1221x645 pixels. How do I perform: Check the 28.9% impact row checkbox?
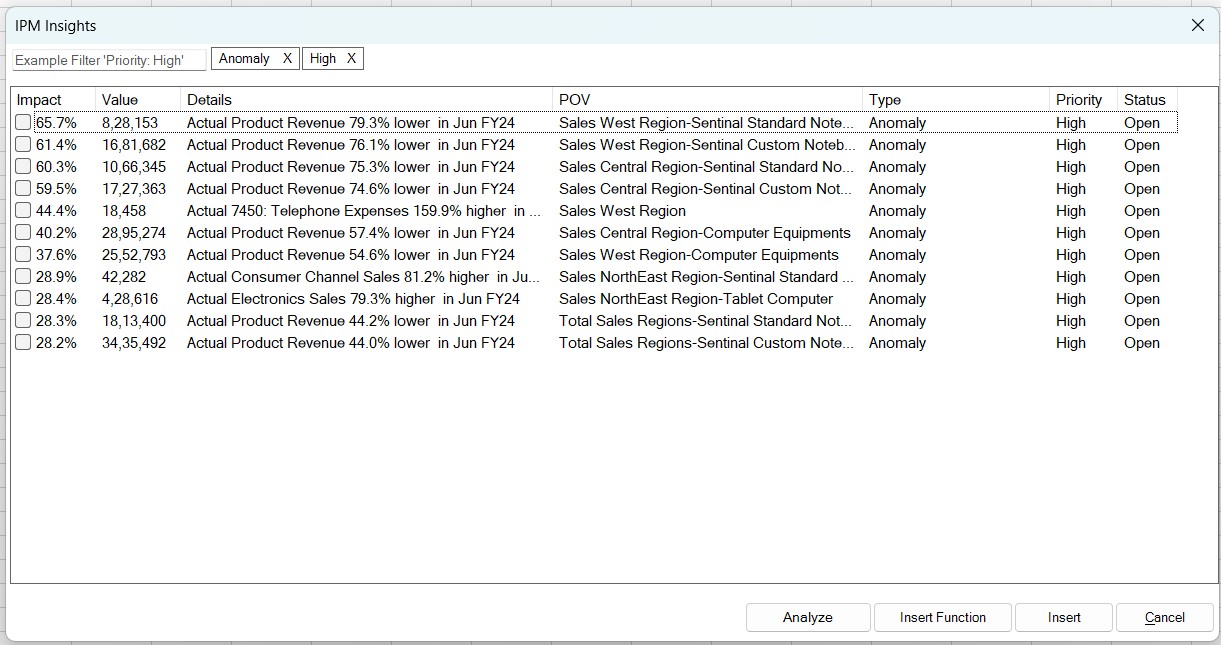23,276
